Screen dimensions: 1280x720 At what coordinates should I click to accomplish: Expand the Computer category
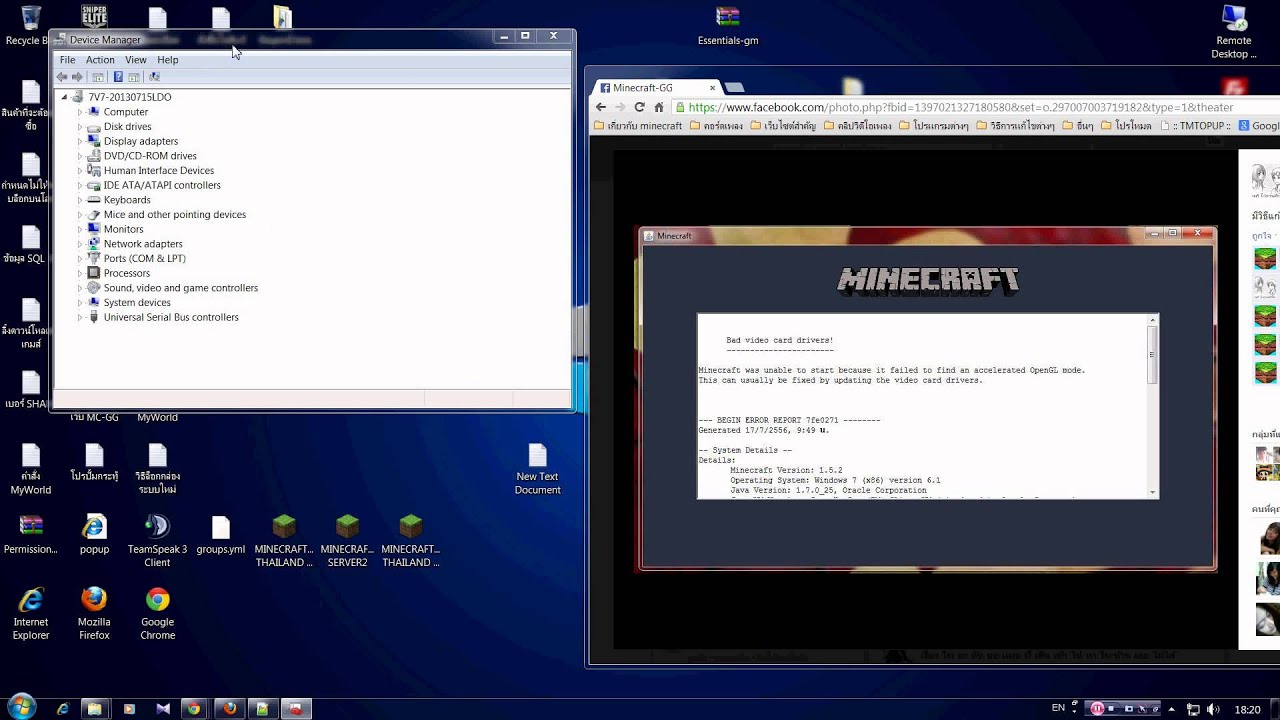coord(80,112)
